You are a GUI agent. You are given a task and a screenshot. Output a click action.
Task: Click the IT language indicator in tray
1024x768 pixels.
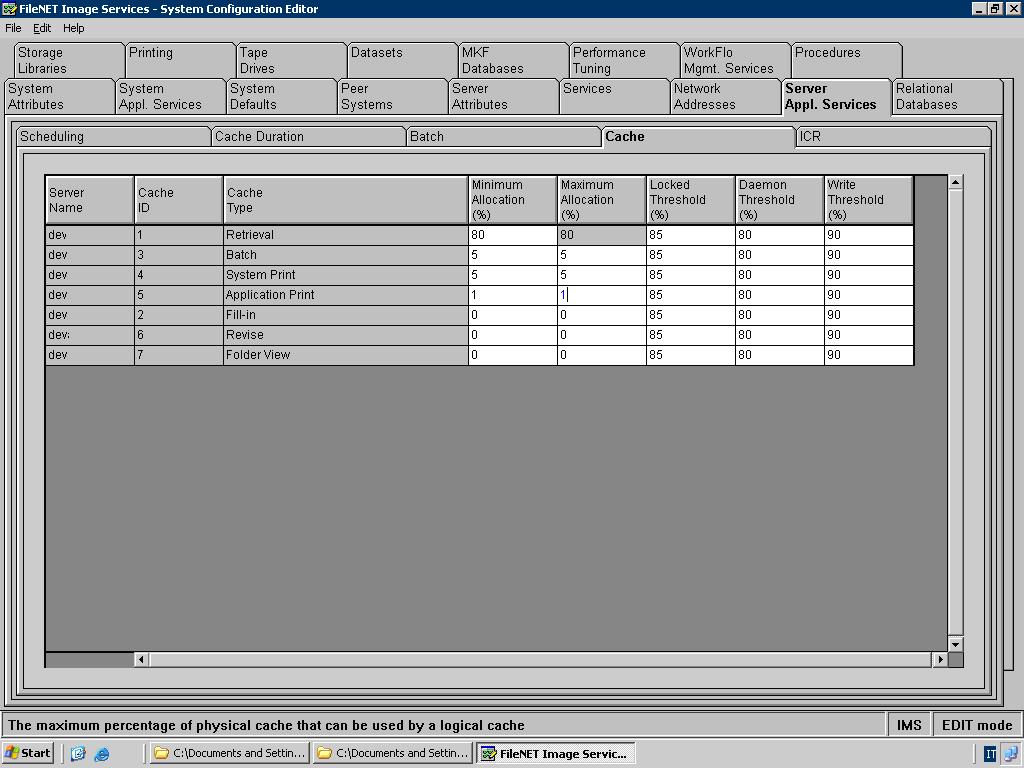(x=990, y=754)
